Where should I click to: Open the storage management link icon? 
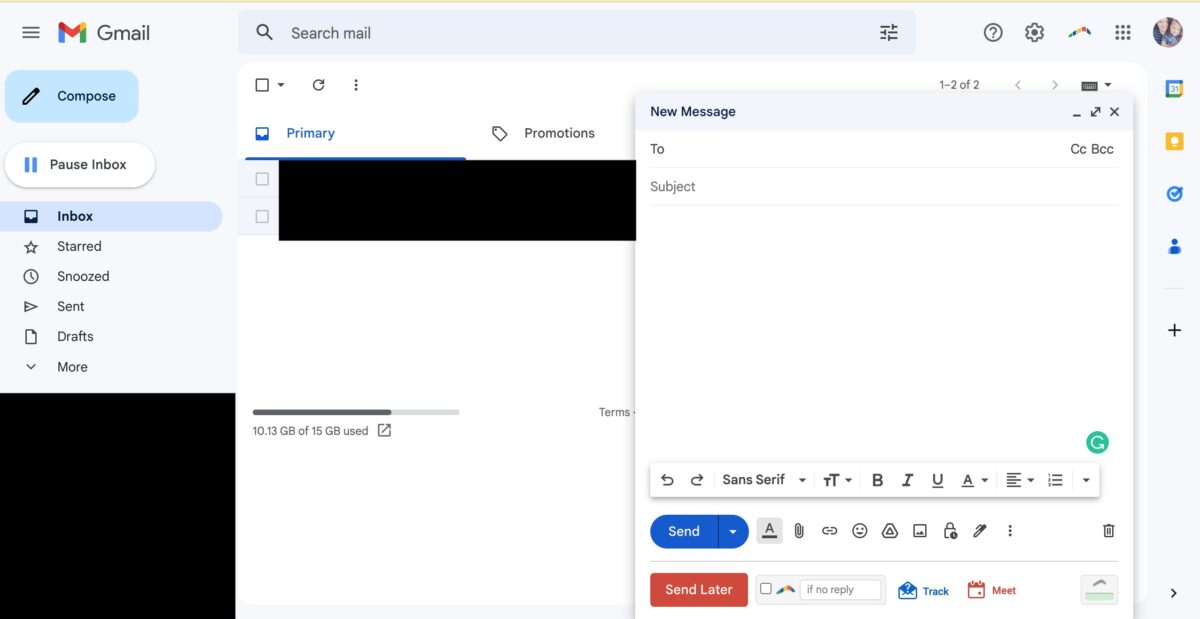point(384,431)
